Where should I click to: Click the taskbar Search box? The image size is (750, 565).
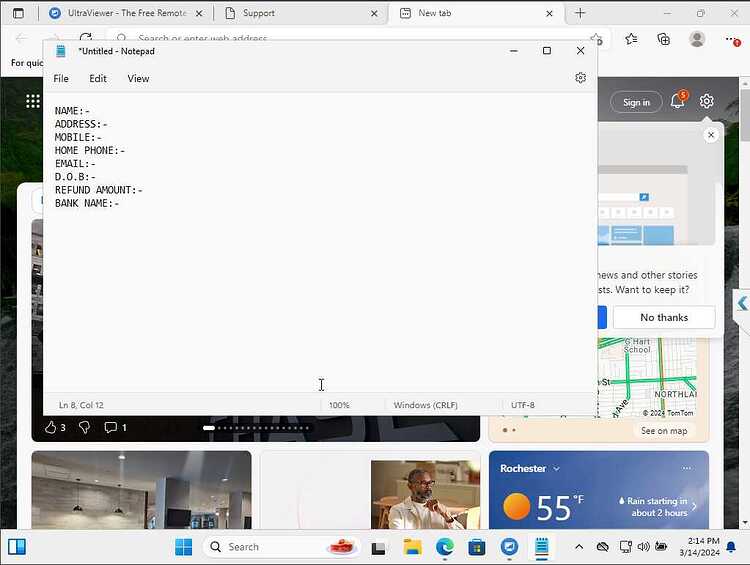click(282, 547)
